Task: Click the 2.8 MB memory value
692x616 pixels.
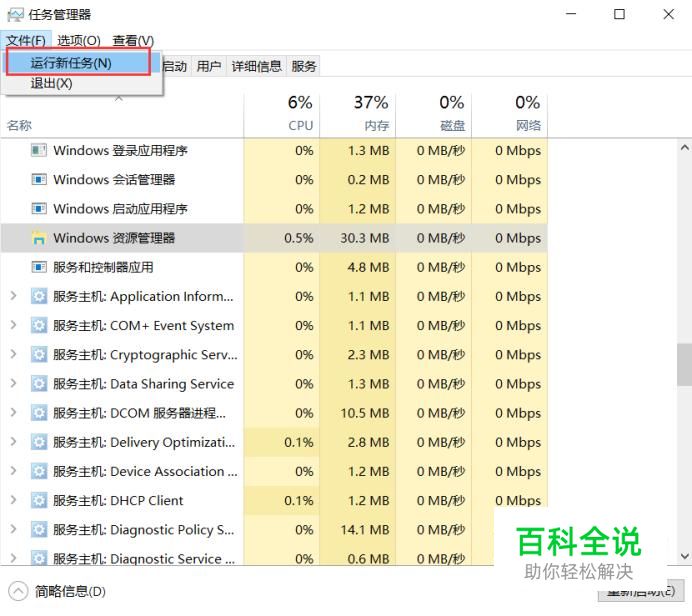Action: pos(368,442)
